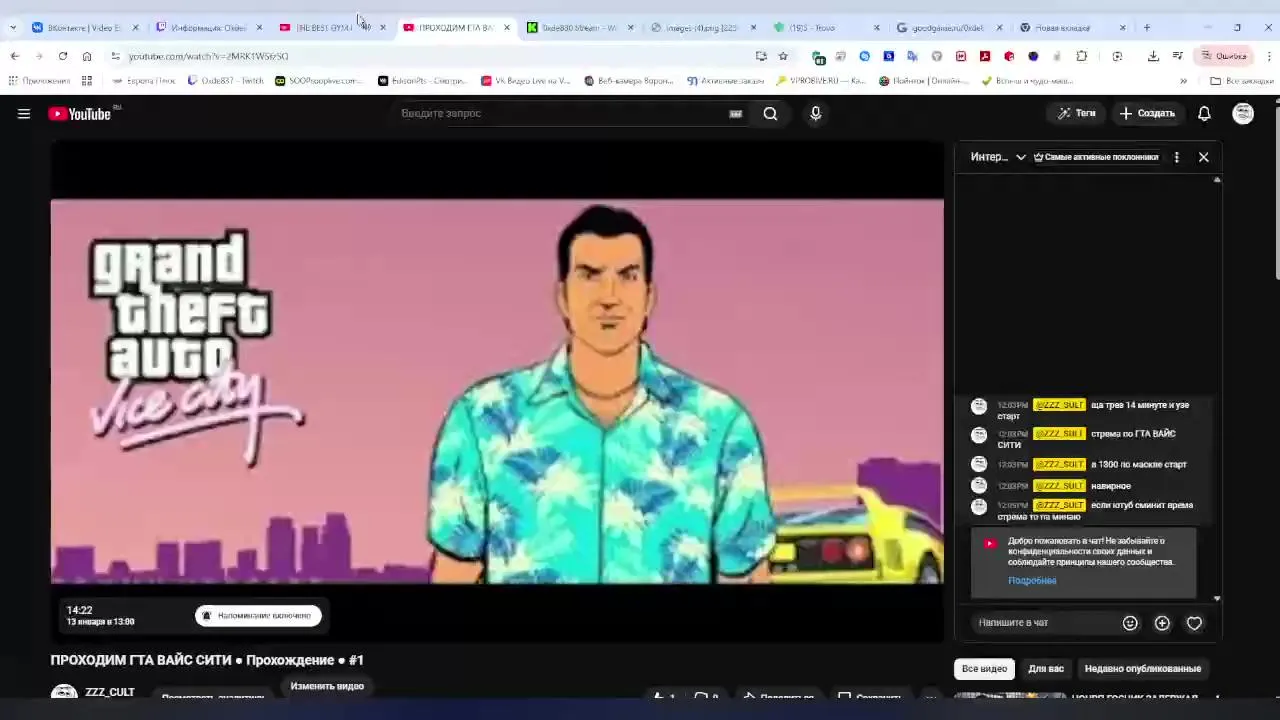The height and width of the screenshot is (720, 1280).
Task: Toggle the reminder "Напоминание включено" button
Action: [258, 615]
